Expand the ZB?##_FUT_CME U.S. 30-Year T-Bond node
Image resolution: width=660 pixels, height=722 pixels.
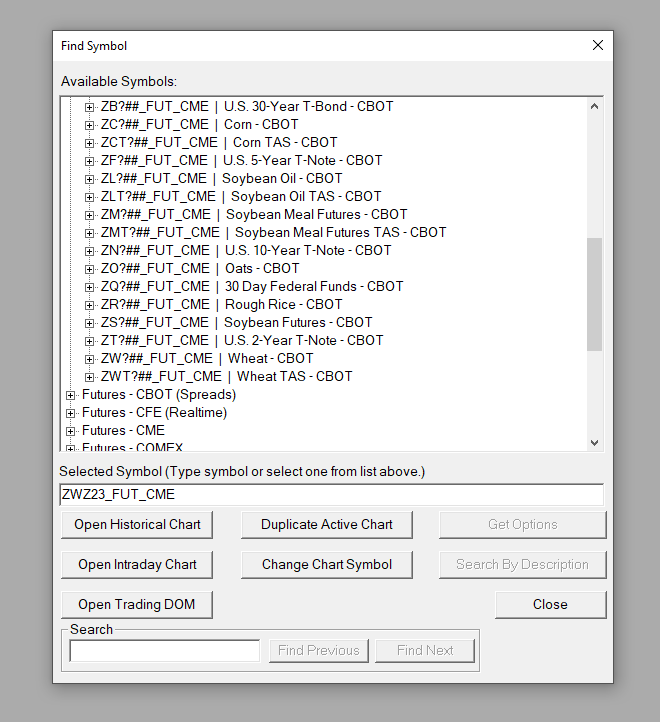(89, 107)
